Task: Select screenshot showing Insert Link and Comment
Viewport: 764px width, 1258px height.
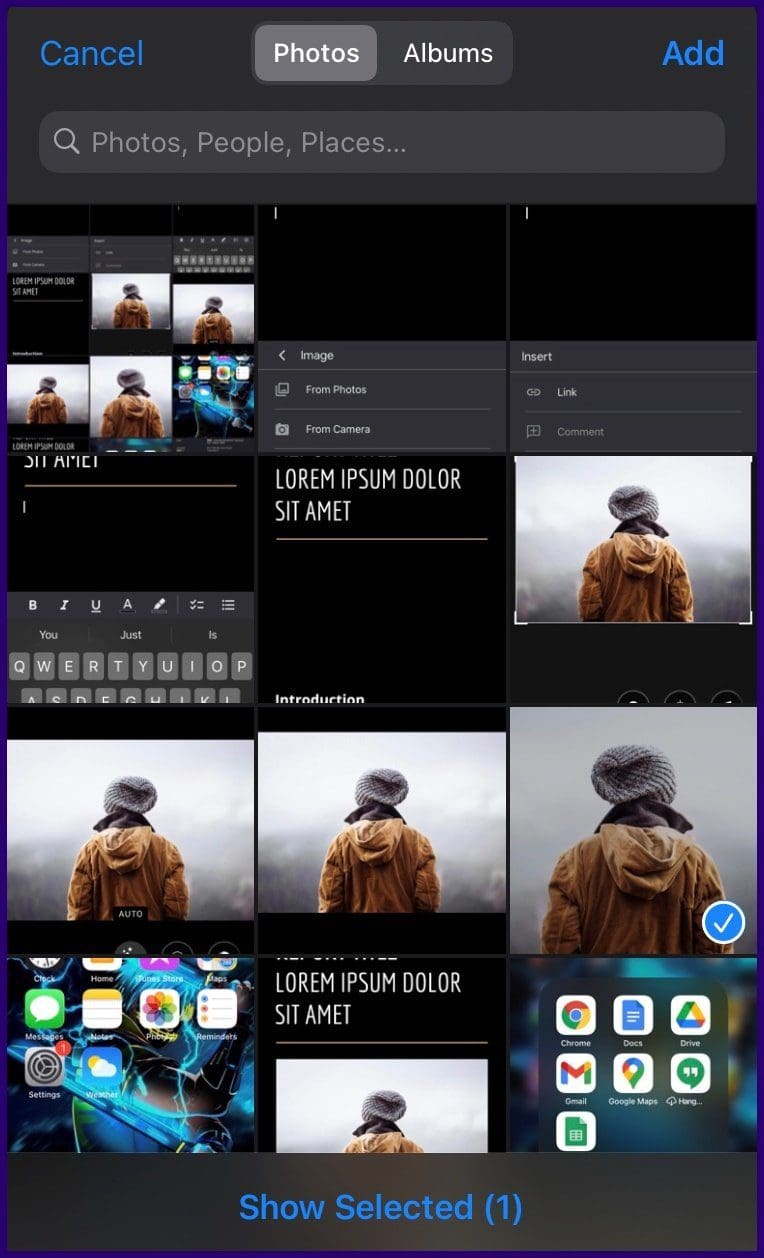Action: coord(633,328)
